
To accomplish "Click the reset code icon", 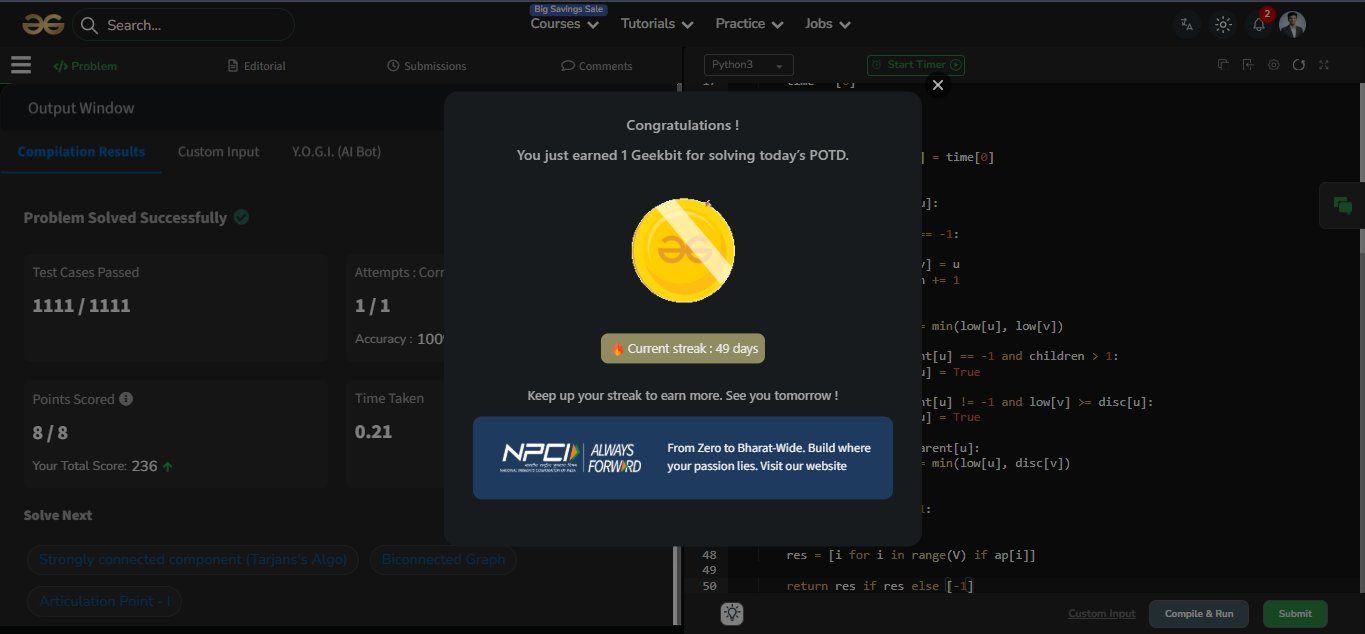I will (1299, 65).
